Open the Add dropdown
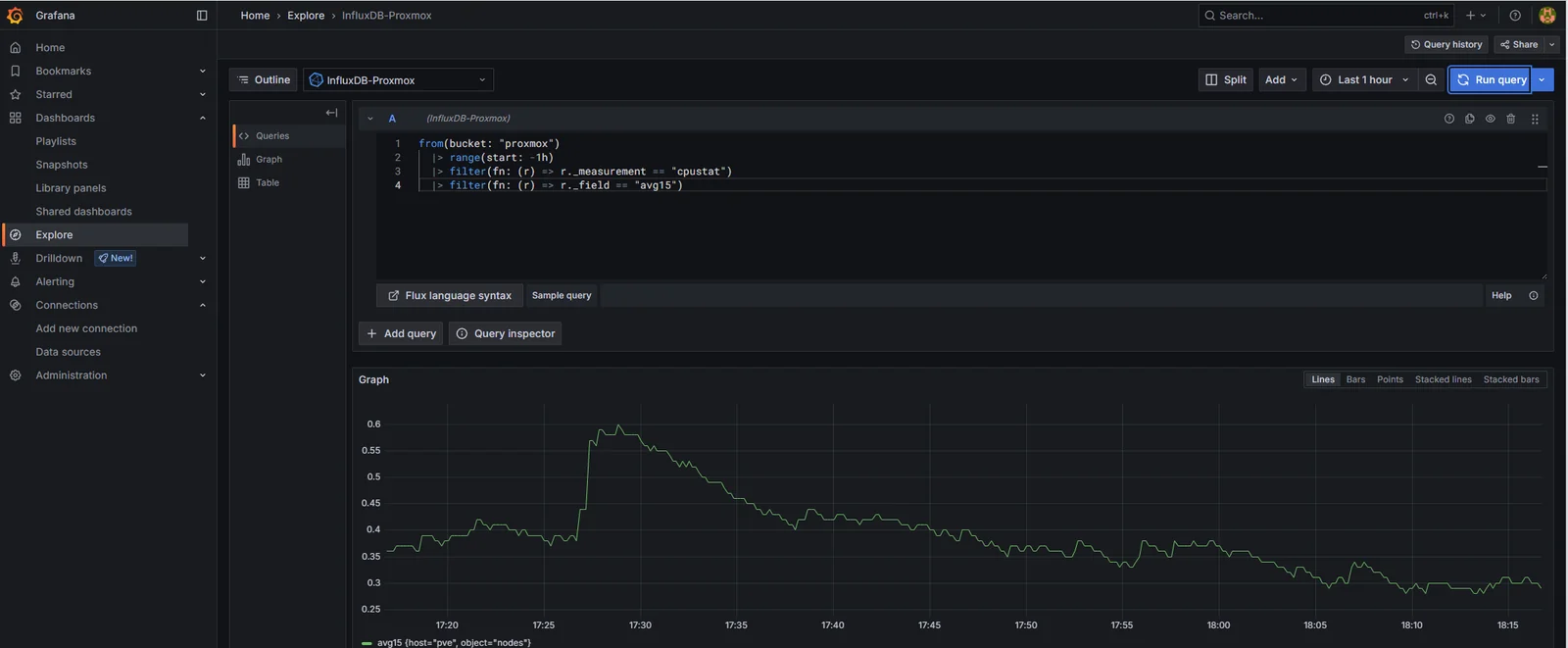 click(x=1282, y=80)
